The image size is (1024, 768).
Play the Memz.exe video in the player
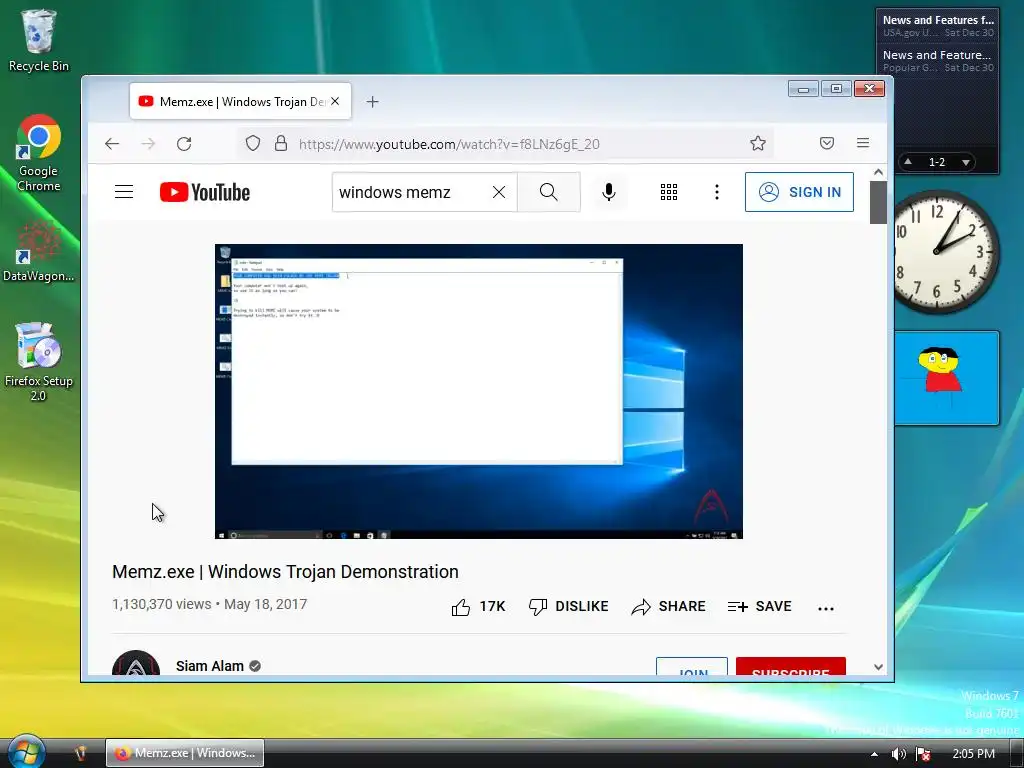[479, 391]
